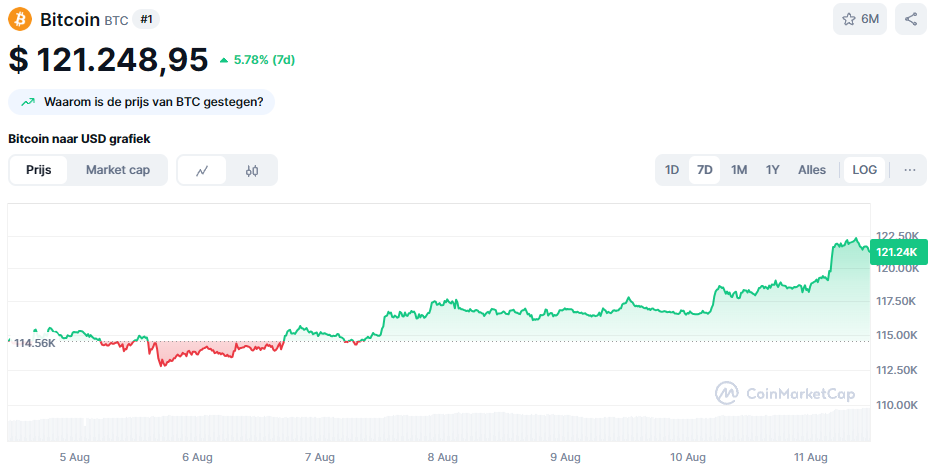Click the 10 Aug date on the axis
This screenshot has height=466, width=930.
(688, 457)
